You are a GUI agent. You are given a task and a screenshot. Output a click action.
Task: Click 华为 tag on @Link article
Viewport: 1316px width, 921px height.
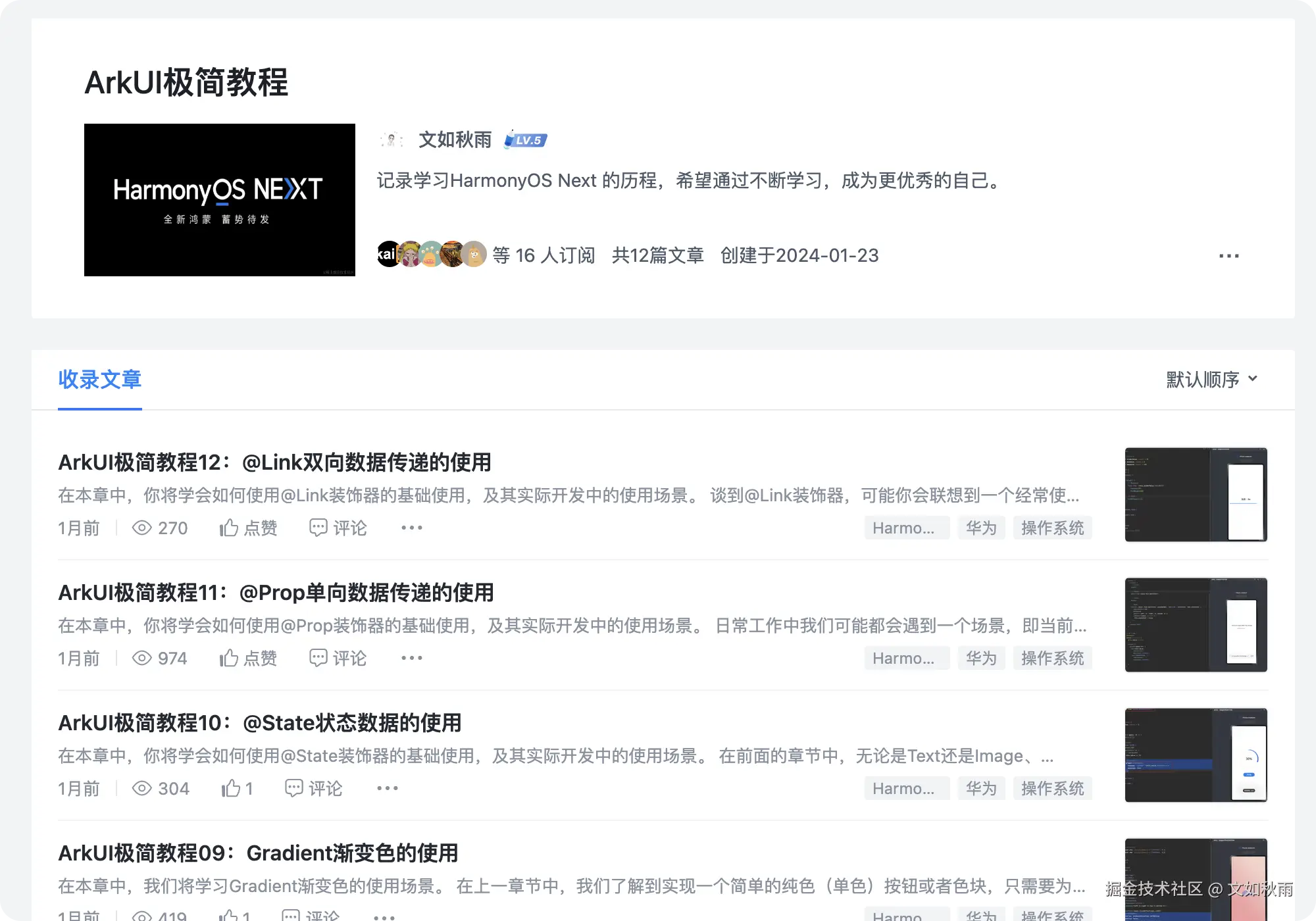[x=981, y=528]
